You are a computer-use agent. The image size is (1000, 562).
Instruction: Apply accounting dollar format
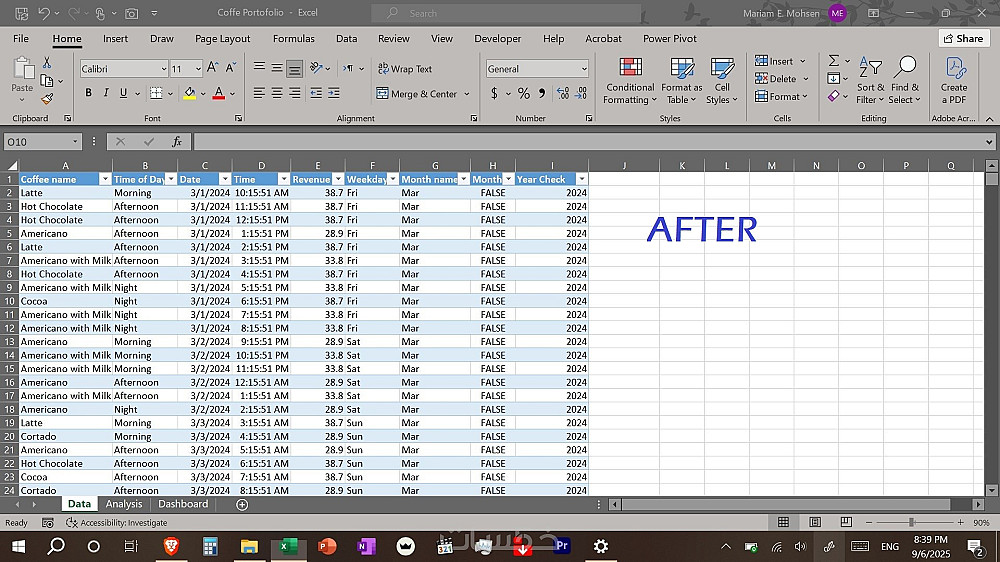pyautogui.click(x=494, y=93)
